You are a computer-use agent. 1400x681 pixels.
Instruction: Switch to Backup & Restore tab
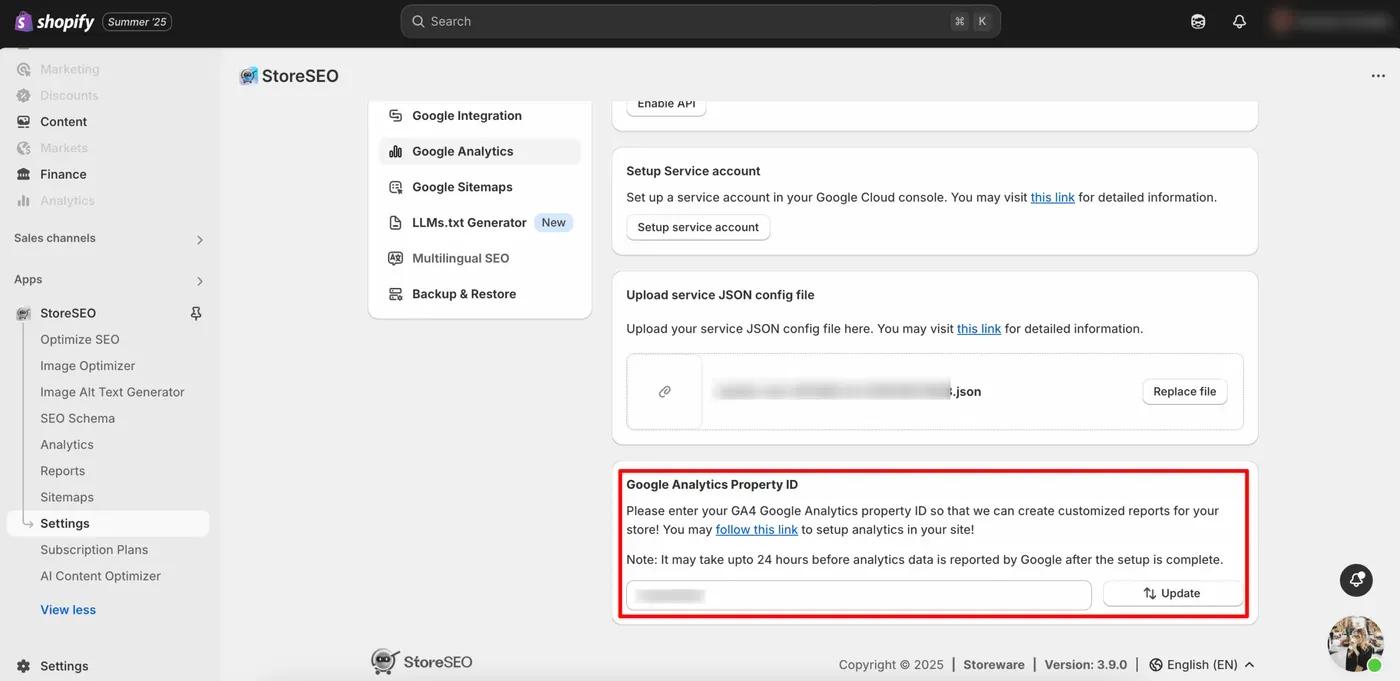(x=480, y=294)
